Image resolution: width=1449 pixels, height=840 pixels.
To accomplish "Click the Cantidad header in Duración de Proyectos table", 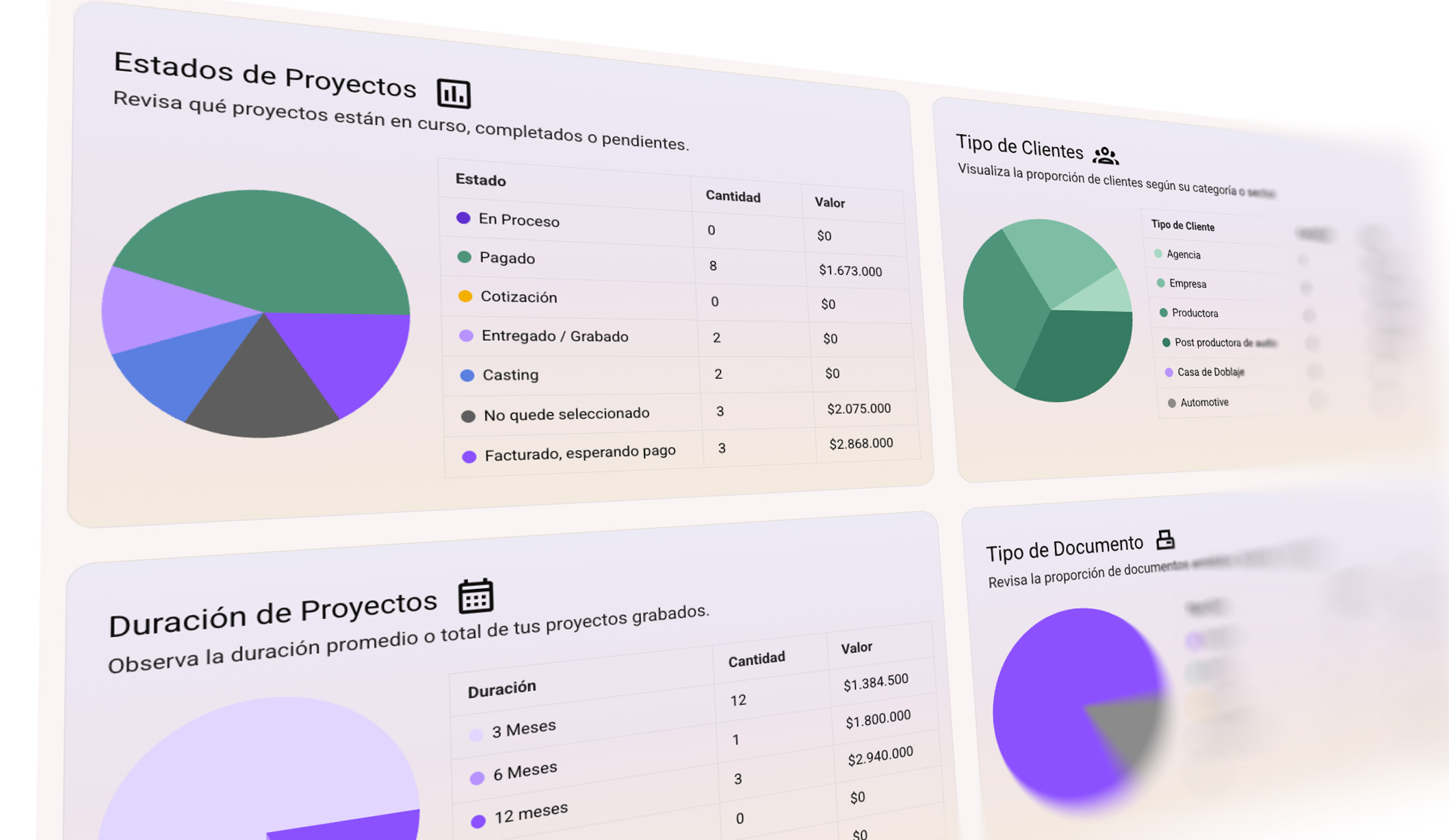I will coord(757,659).
